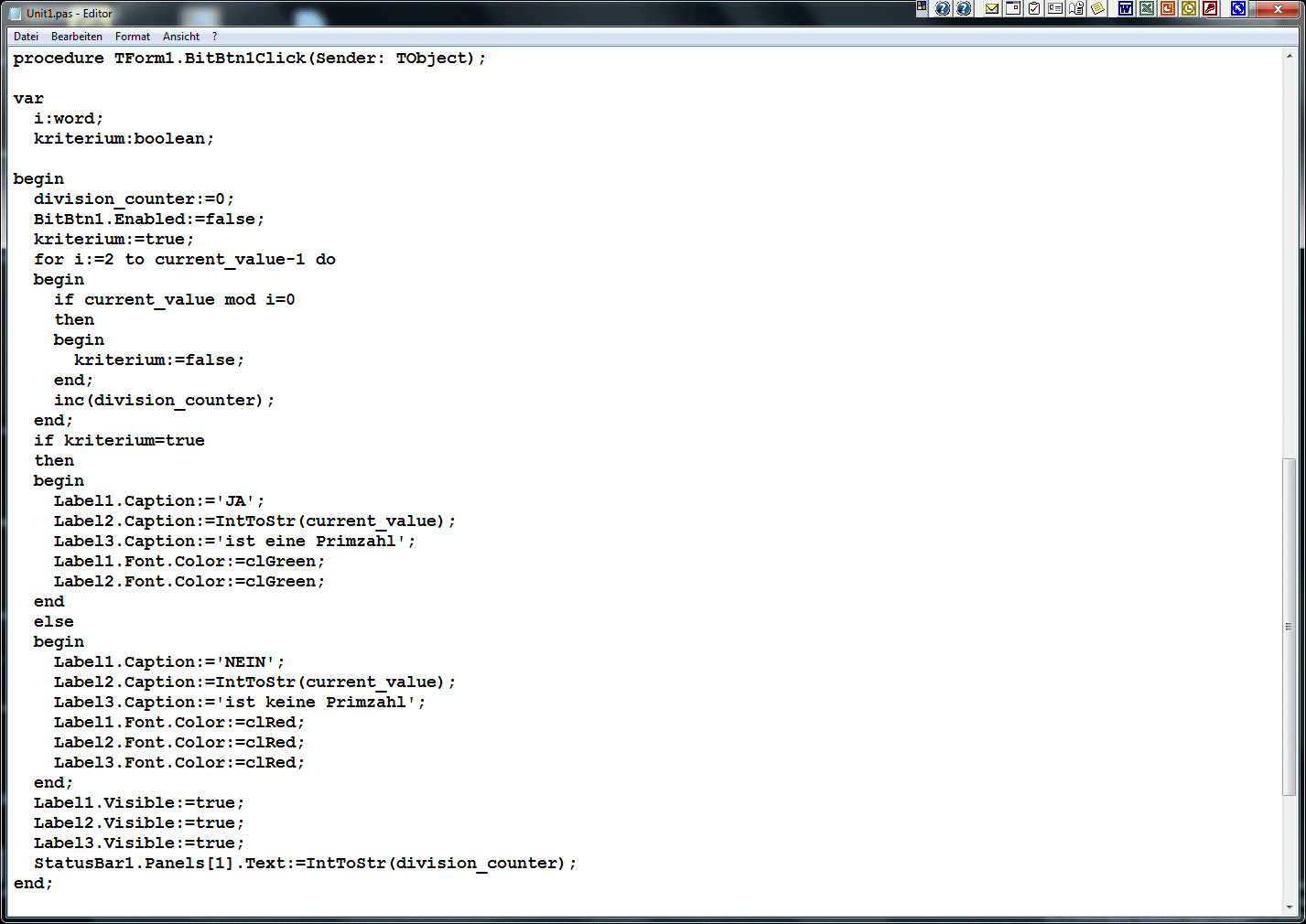Open new contact card icon
Screen dimensions: 1306x924
point(1055,9)
